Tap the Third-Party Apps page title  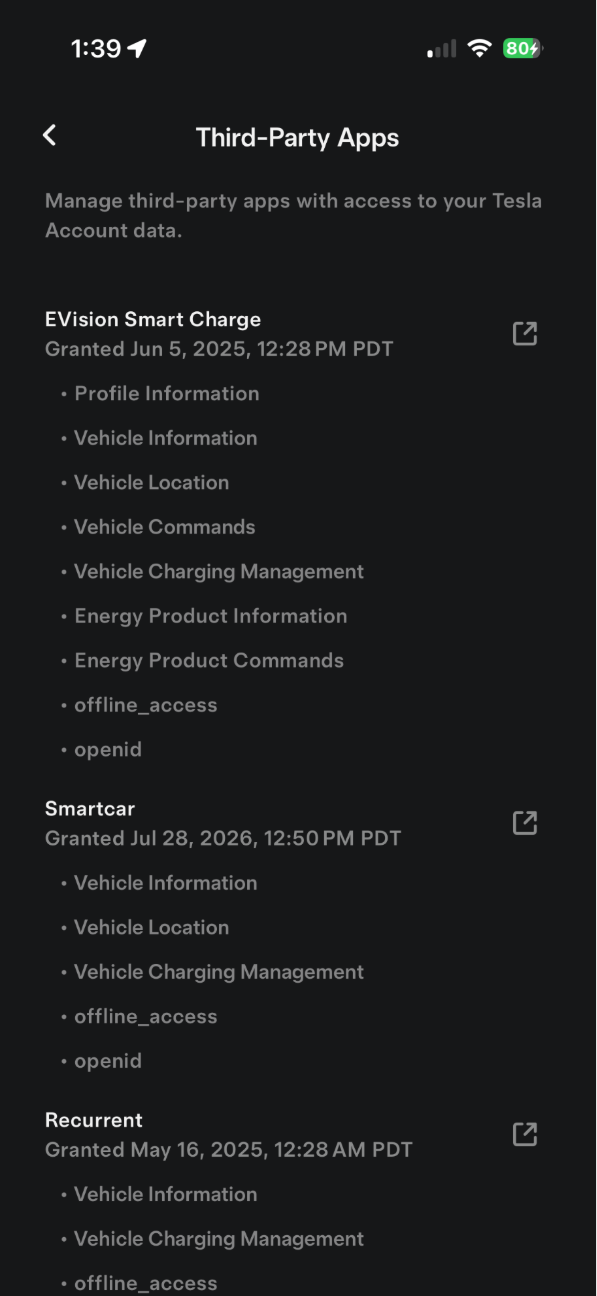pyautogui.click(x=297, y=137)
